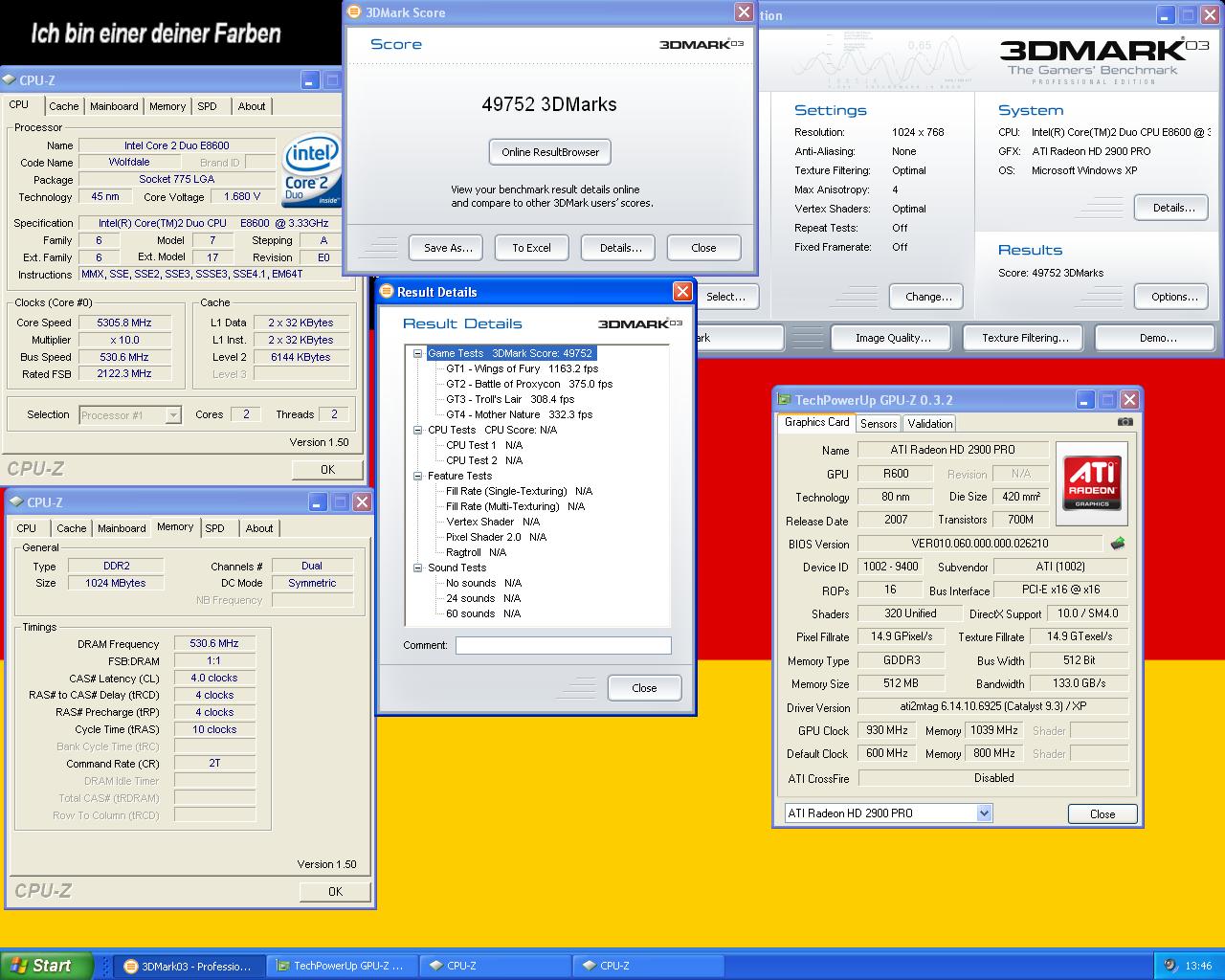Click the Image Quality... button
This screenshot has width=1225, height=980.
tap(892, 338)
